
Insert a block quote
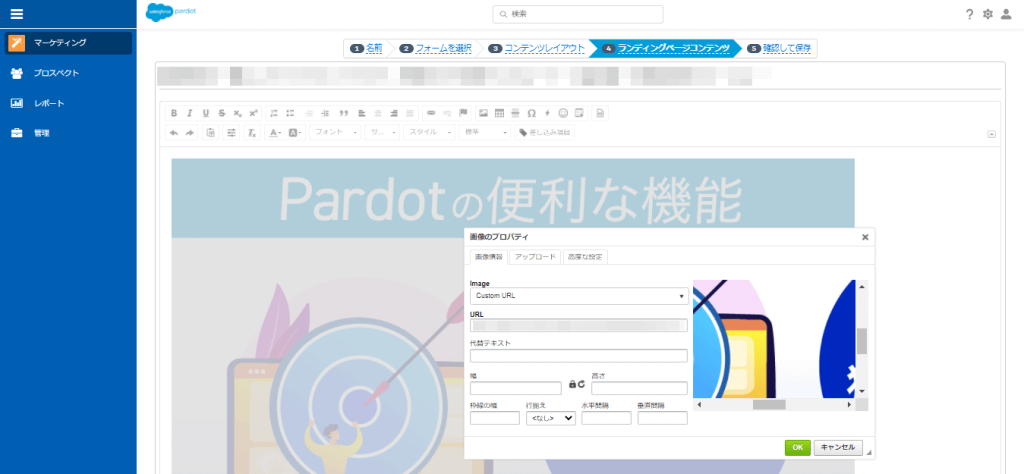(x=344, y=113)
